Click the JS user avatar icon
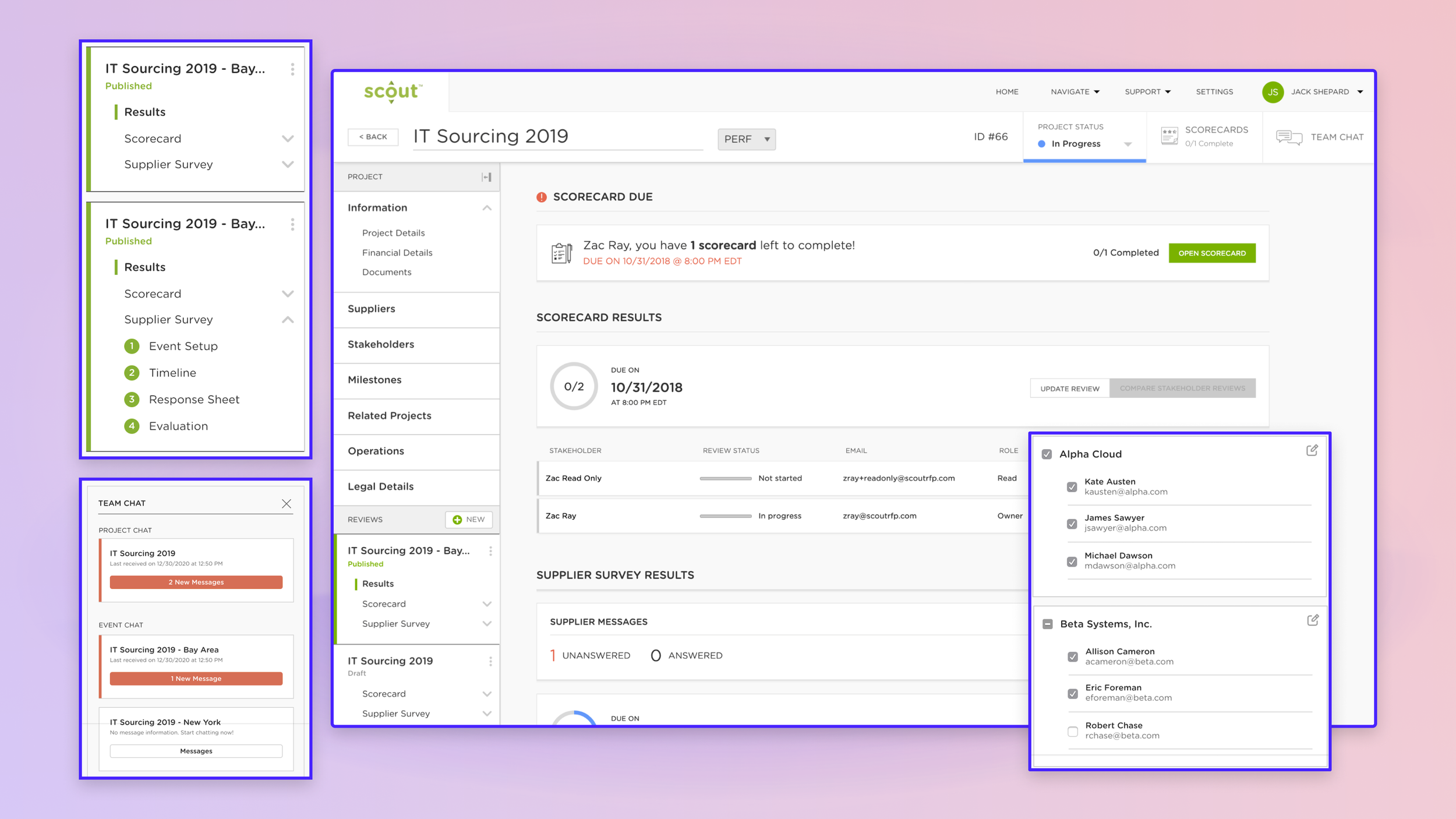The image size is (1456, 819). coord(1273,92)
